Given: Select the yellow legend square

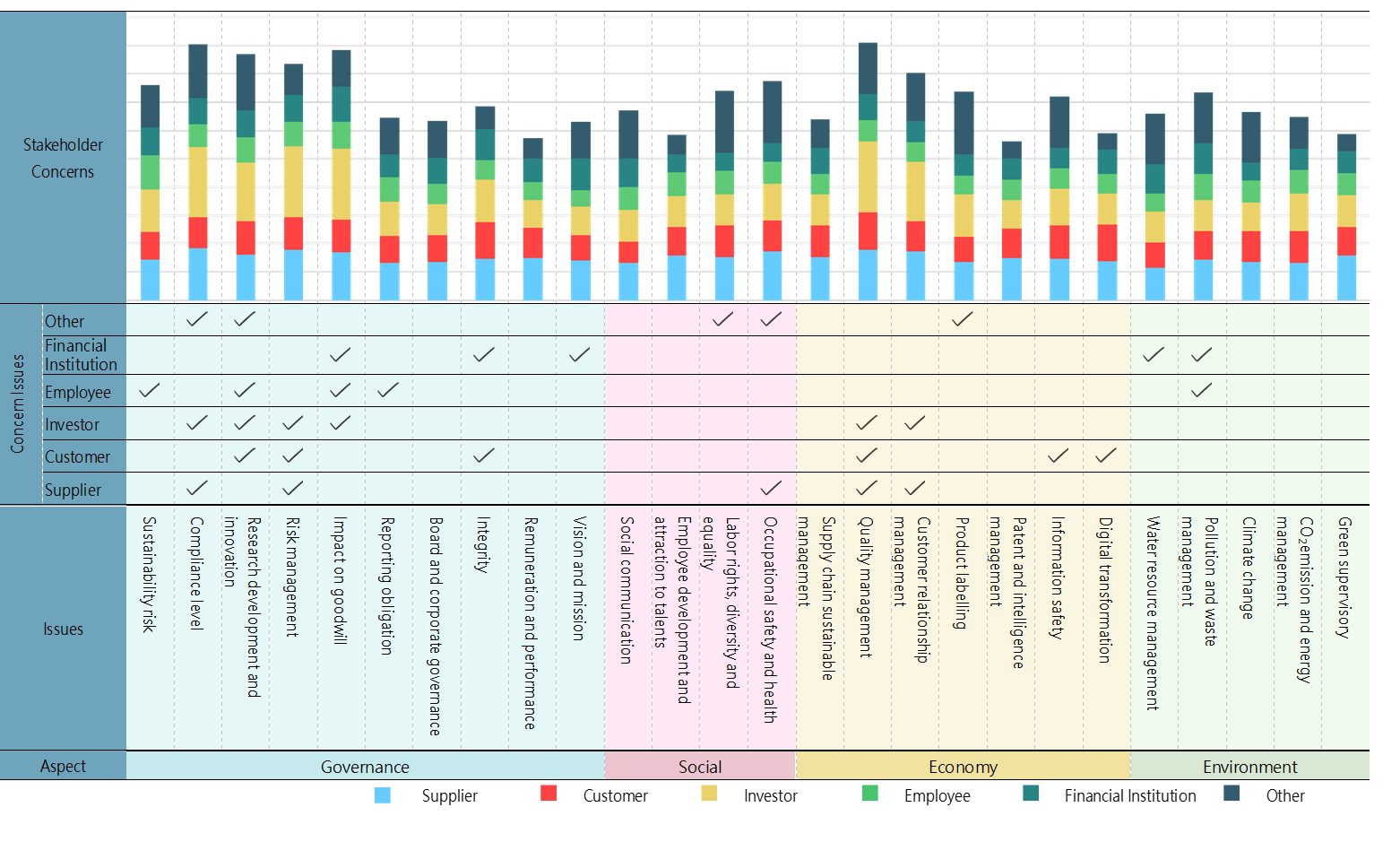Looking at the screenshot, I should click(x=709, y=793).
